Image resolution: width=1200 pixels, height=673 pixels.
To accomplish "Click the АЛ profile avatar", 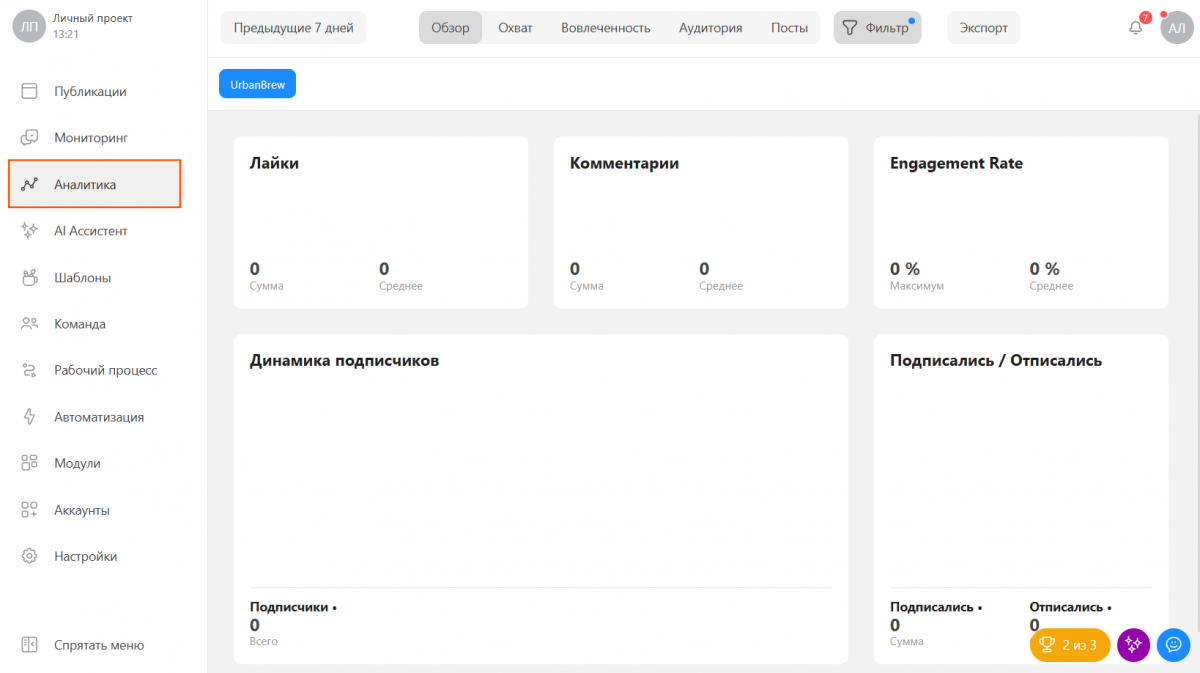I will tap(1176, 27).
